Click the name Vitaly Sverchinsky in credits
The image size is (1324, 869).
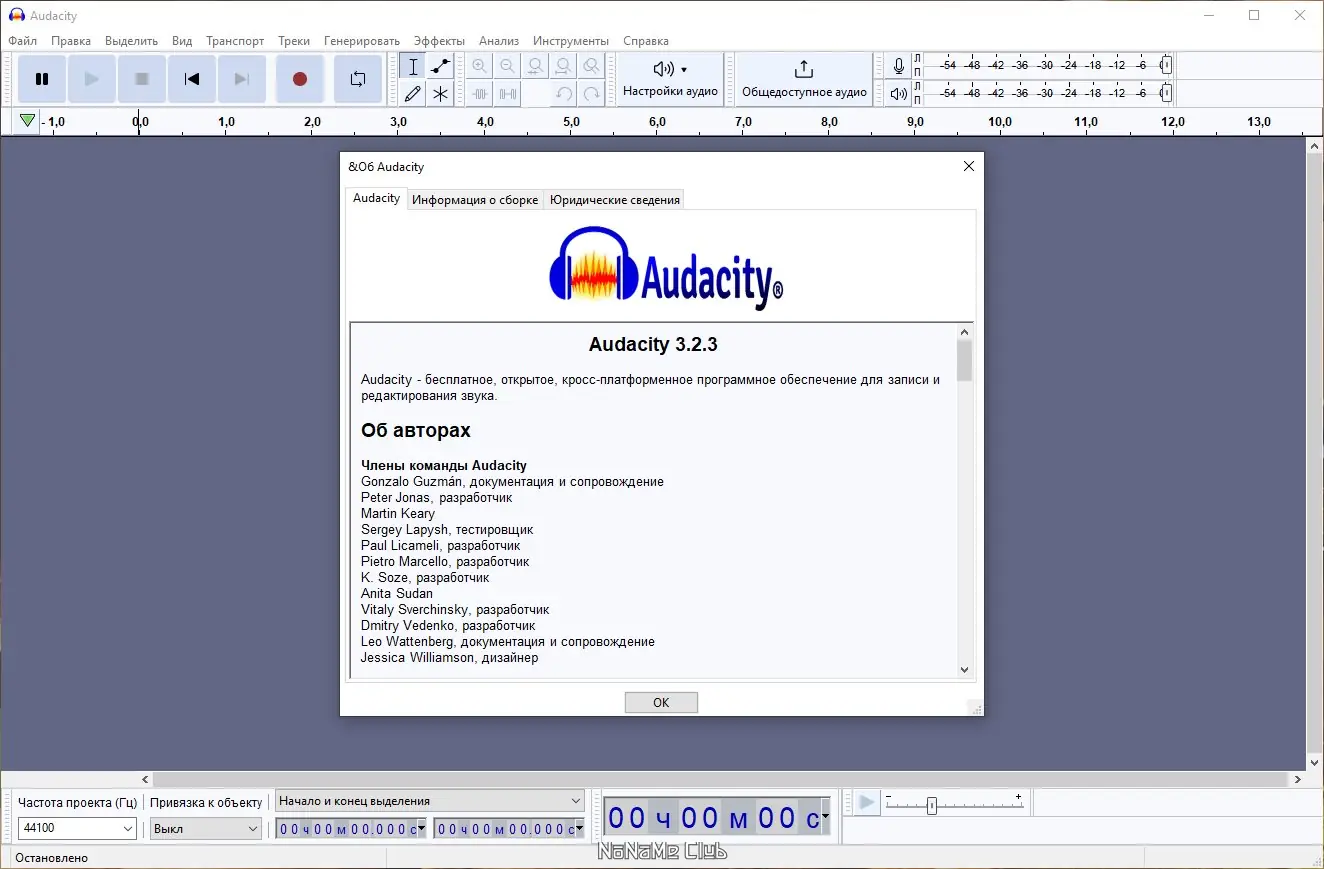click(x=414, y=610)
